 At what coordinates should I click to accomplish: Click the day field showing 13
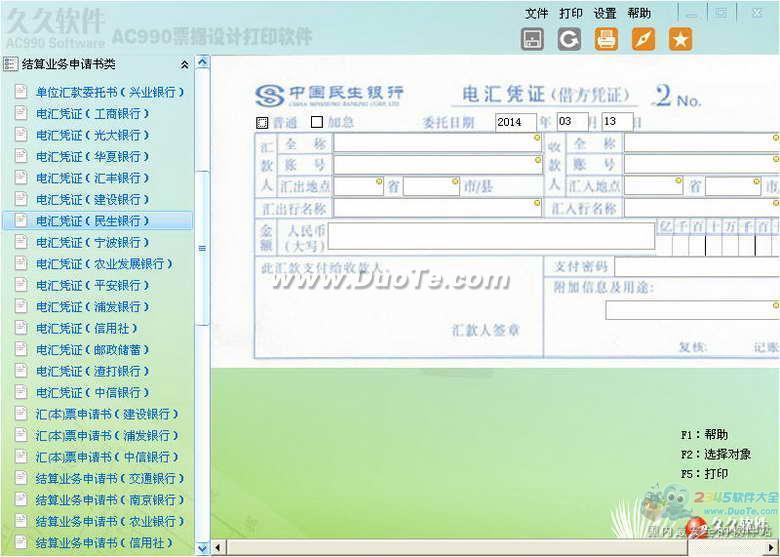(617, 121)
